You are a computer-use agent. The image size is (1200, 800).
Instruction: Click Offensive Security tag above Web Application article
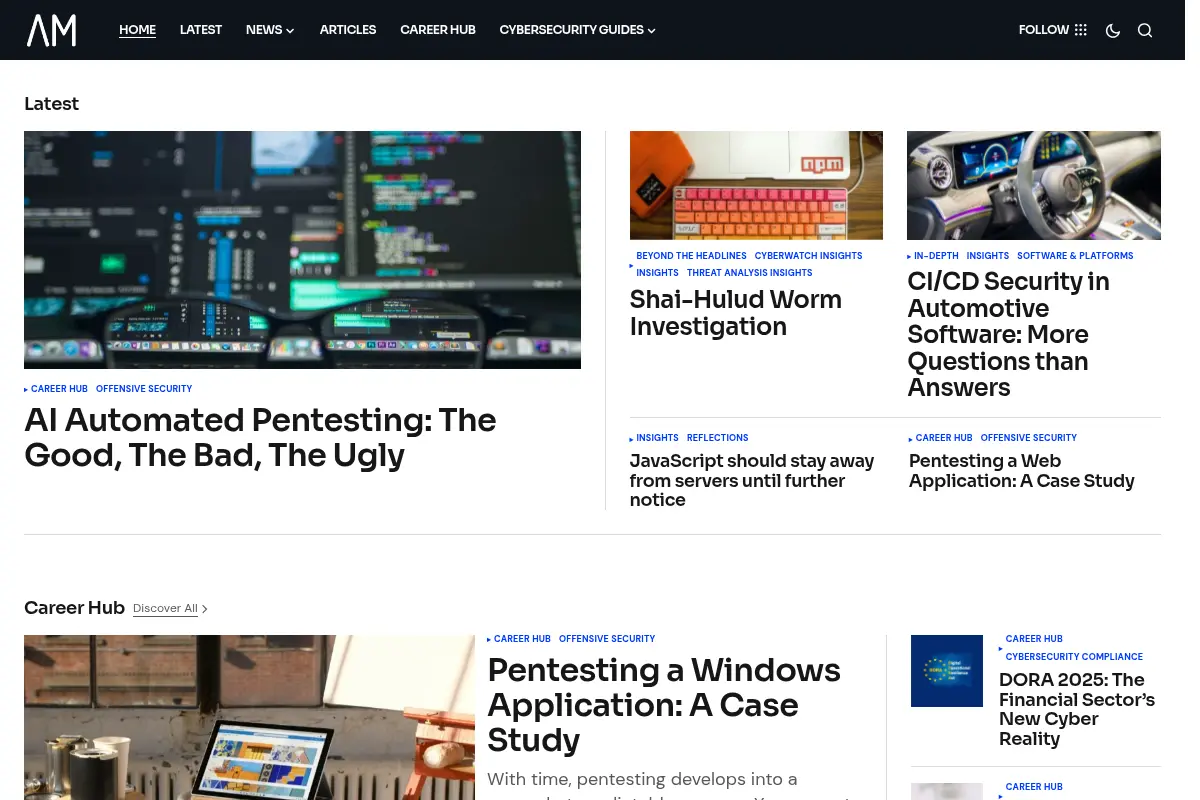click(1028, 438)
